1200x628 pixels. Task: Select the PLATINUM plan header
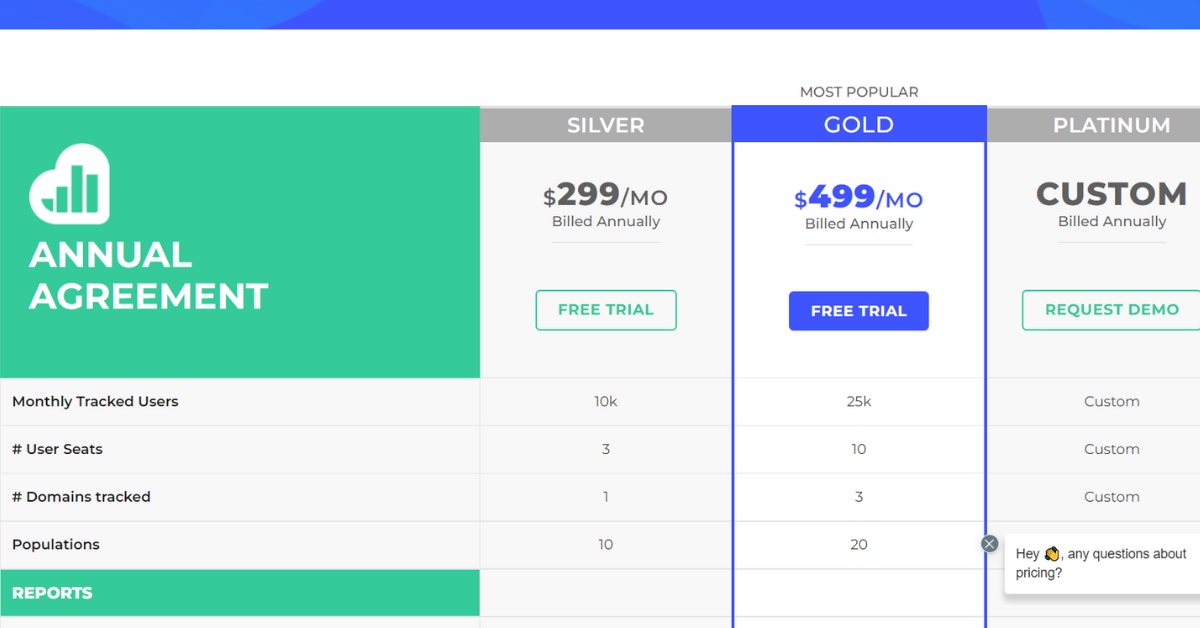(x=1094, y=125)
